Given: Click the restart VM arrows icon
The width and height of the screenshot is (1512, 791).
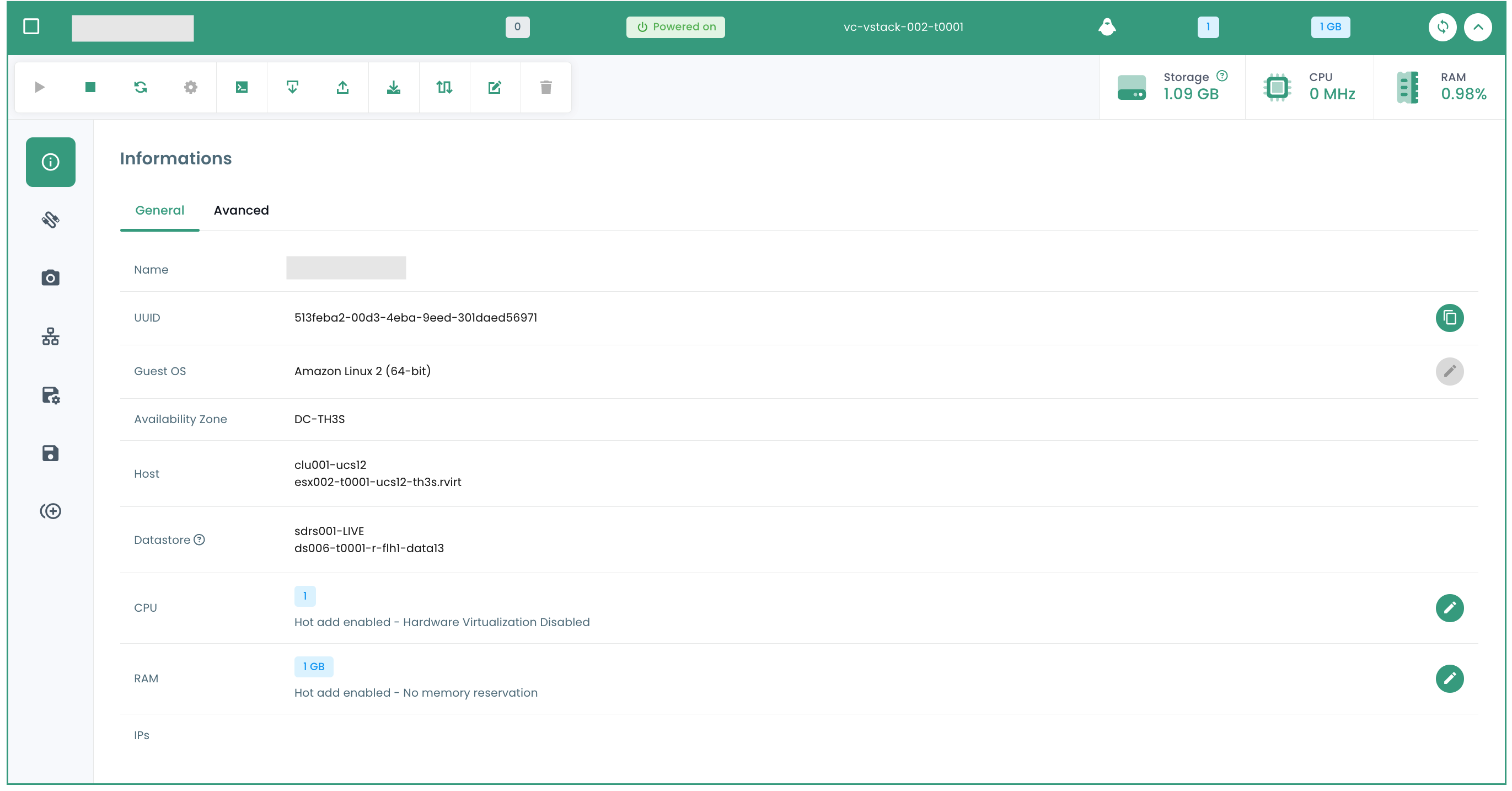Looking at the screenshot, I should (140, 88).
